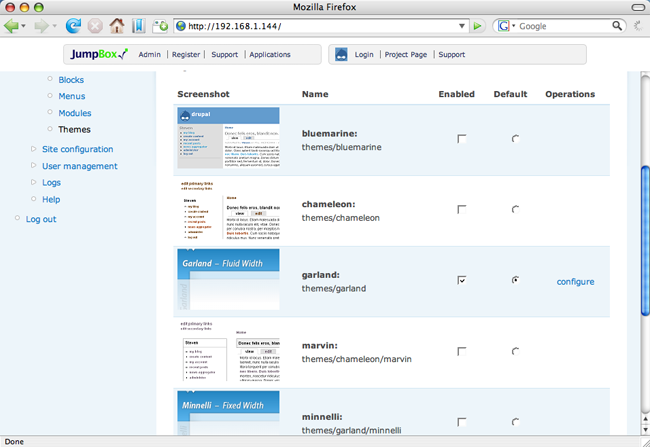Click the bluemarine theme screenshot

[x=228, y=138]
